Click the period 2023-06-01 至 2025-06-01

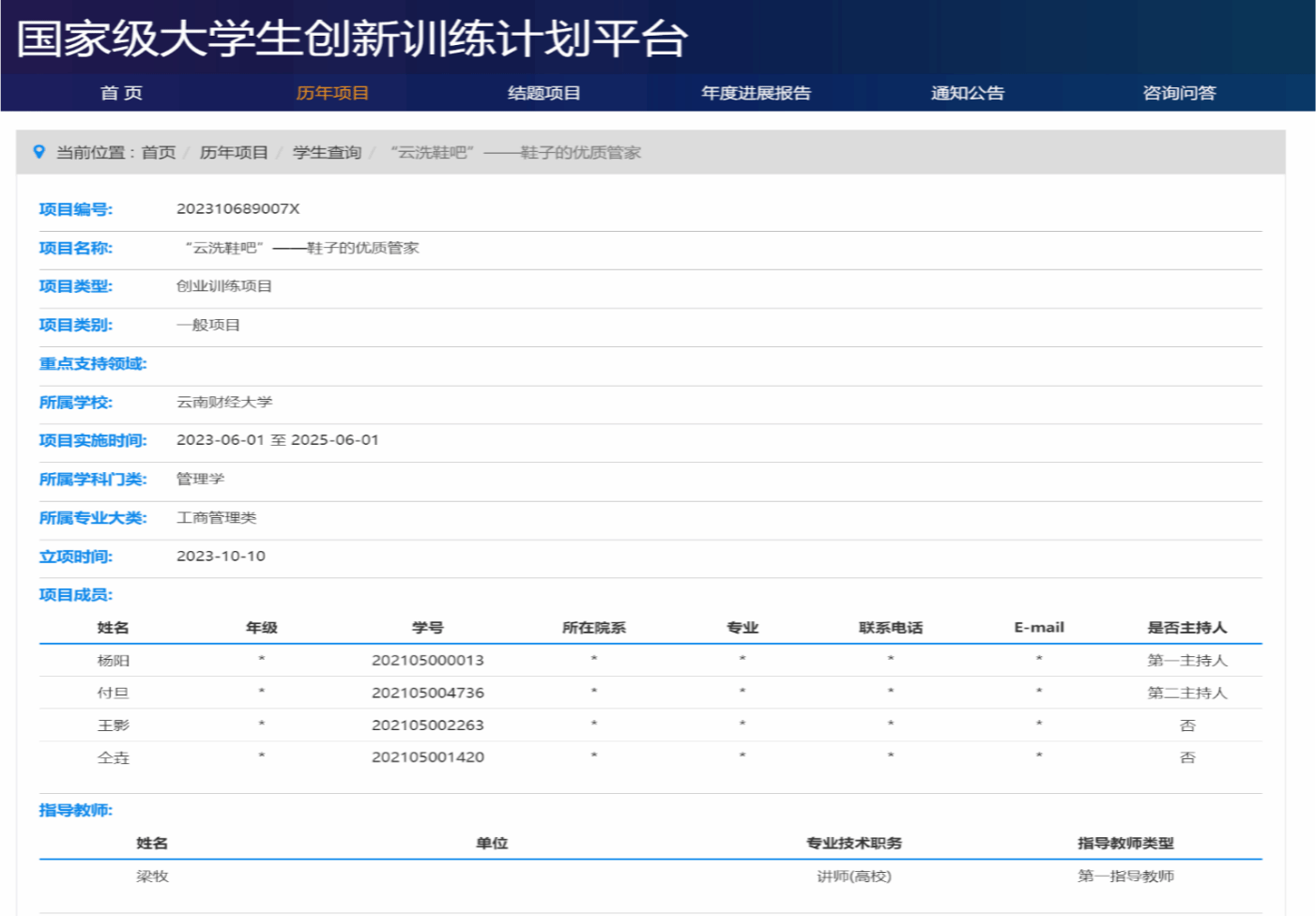278,440
